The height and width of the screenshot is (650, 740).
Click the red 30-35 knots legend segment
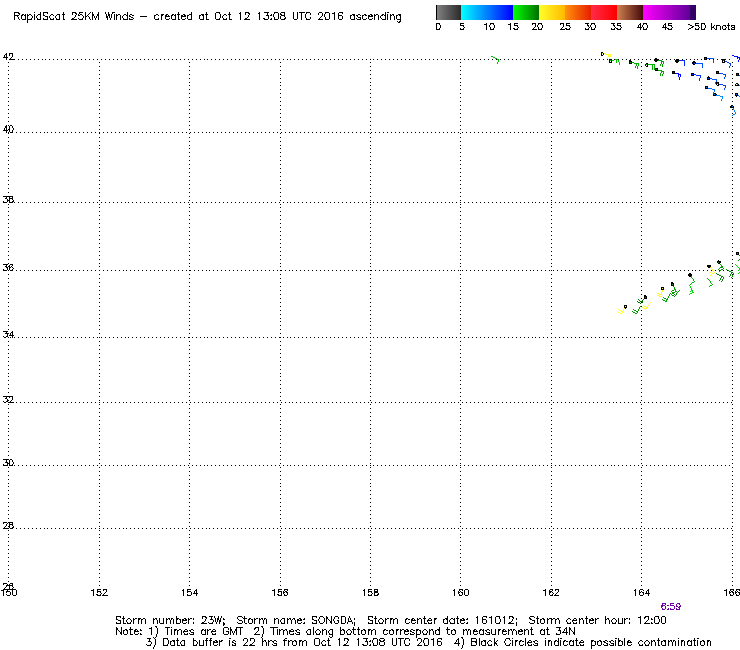[604, 12]
